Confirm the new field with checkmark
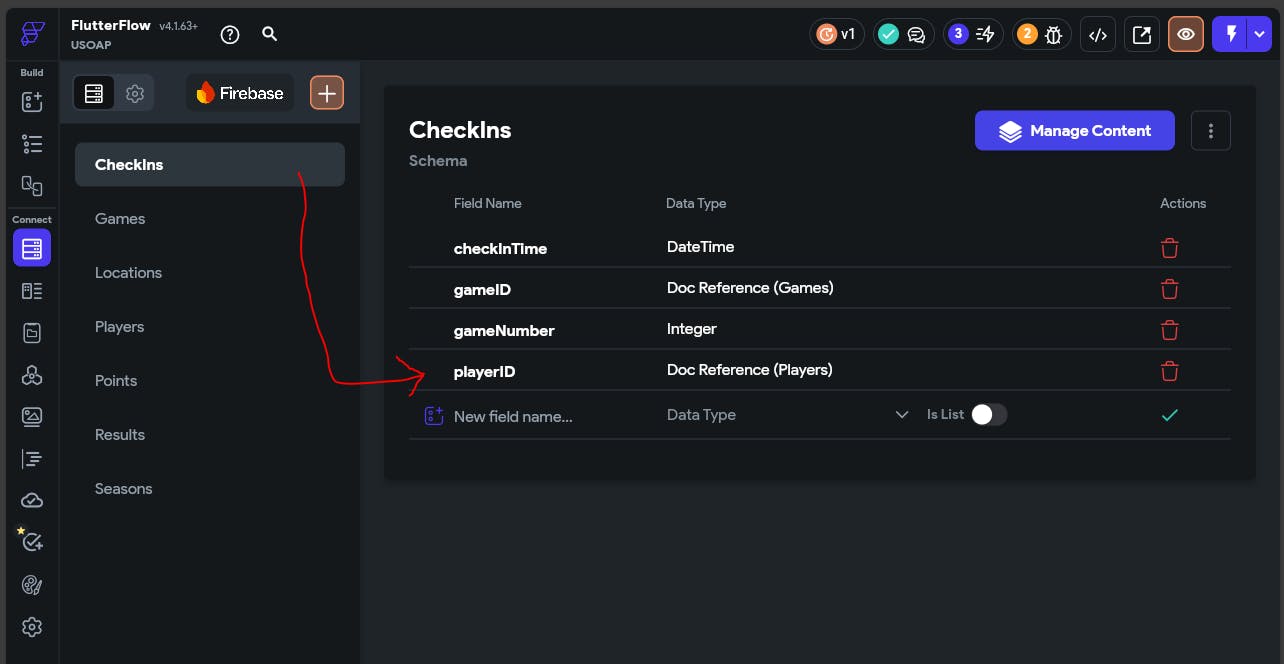1284x664 pixels. coord(1169,415)
